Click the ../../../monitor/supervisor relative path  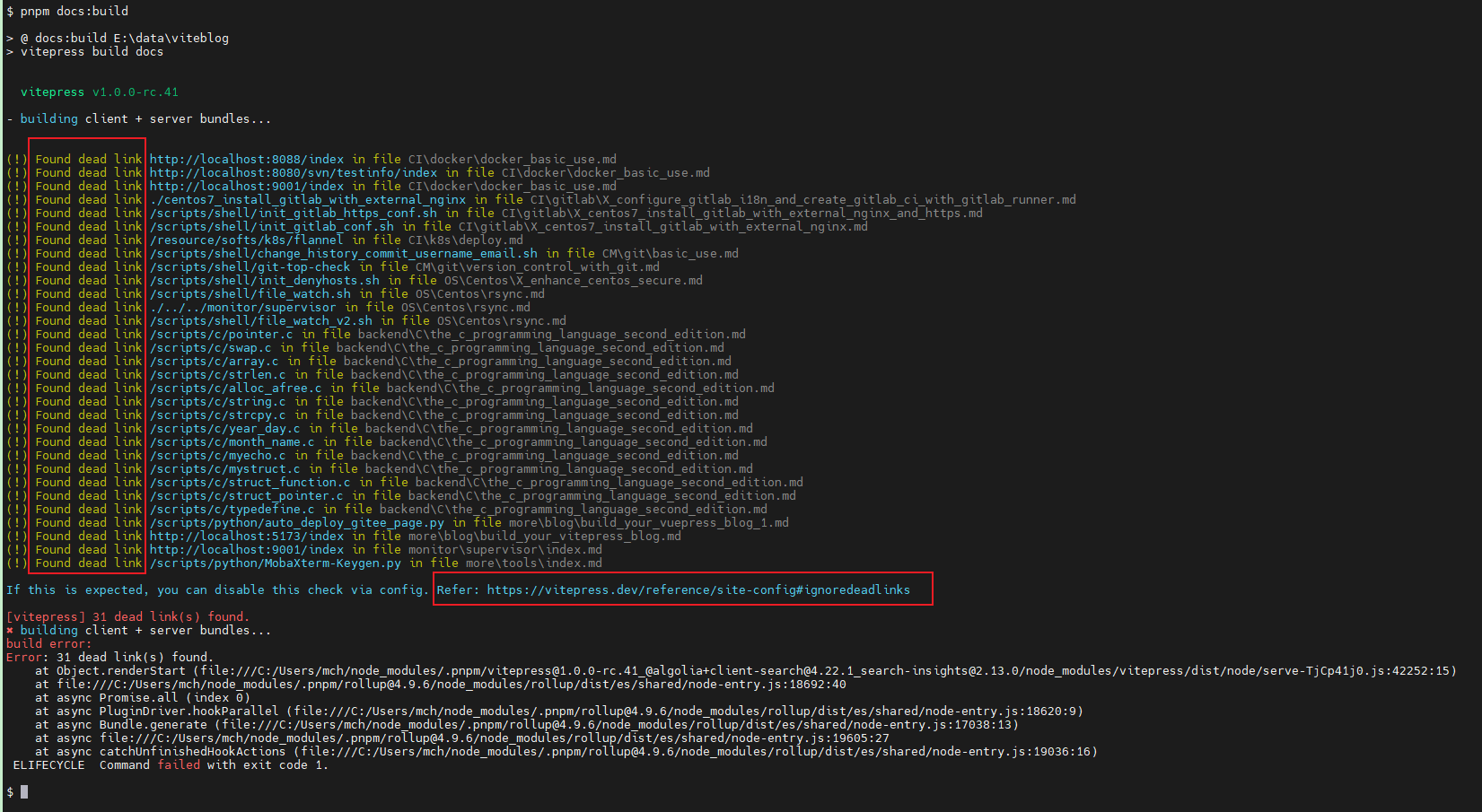tap(242, 307)
